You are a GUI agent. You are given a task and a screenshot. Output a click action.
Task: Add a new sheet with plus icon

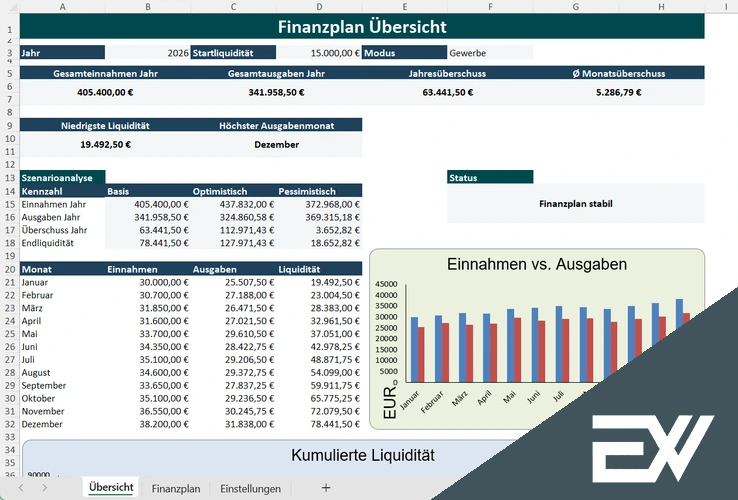coord(325,487)
